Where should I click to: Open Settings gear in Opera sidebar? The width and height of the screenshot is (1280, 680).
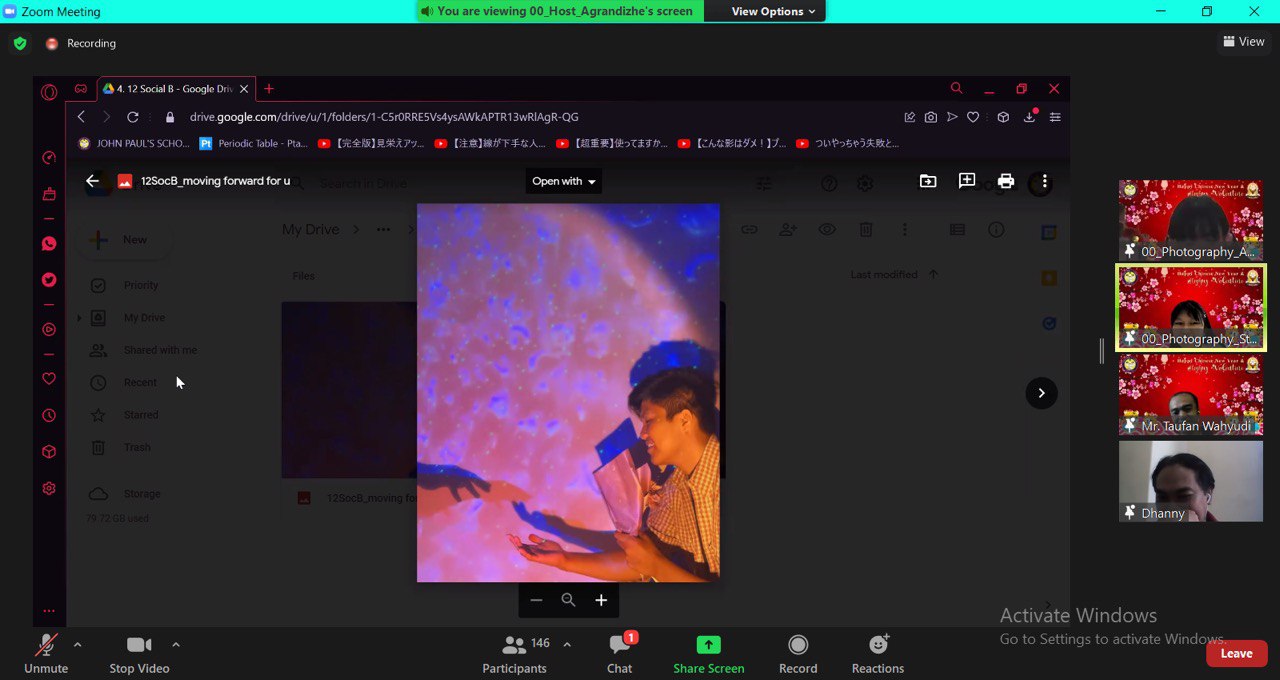click(49, 489)
